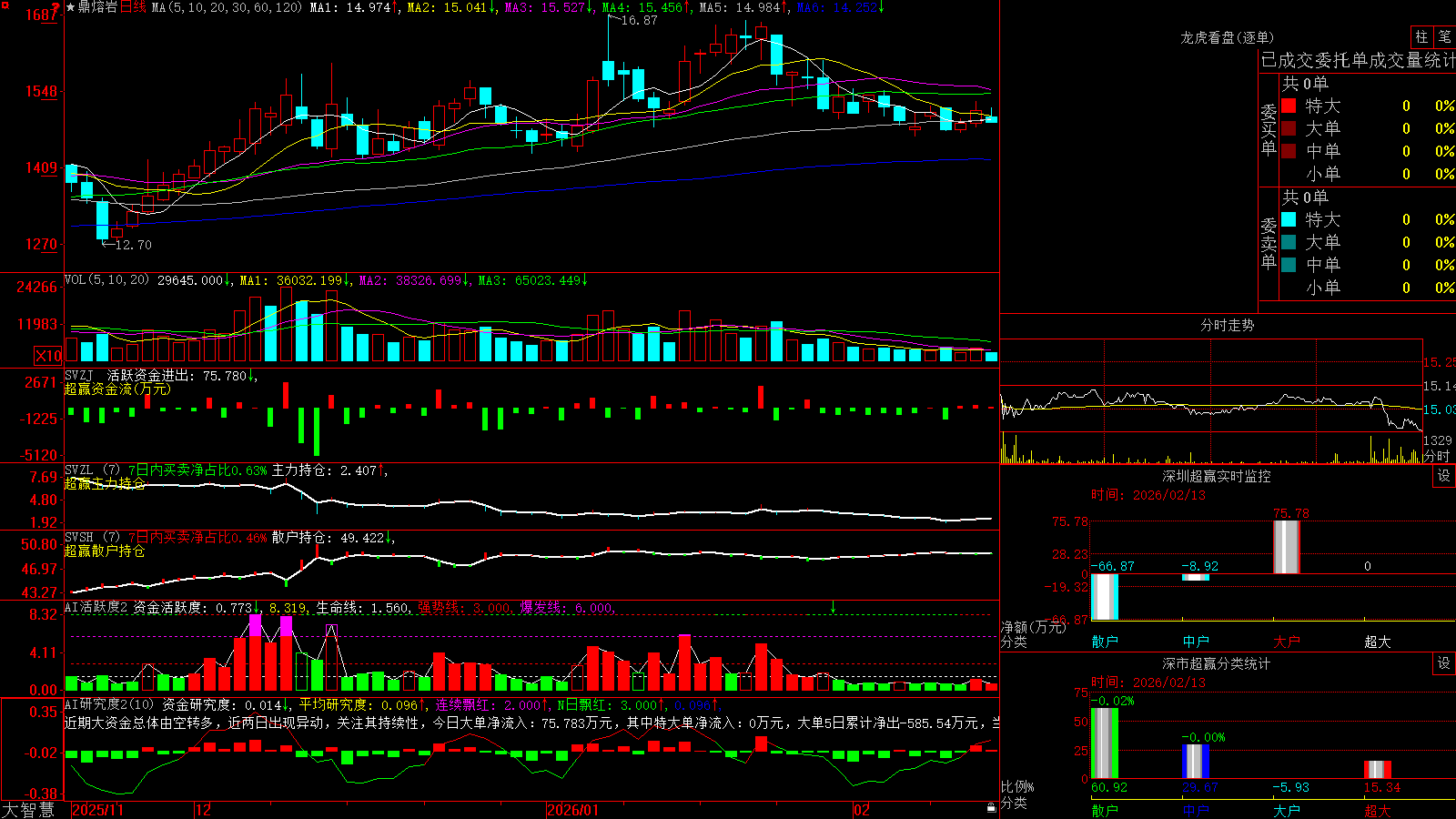Screen dimensions: 1456x819
Task: Click the dark red 大单 swatch under 委买单
Action: [x=1289, y=128]
